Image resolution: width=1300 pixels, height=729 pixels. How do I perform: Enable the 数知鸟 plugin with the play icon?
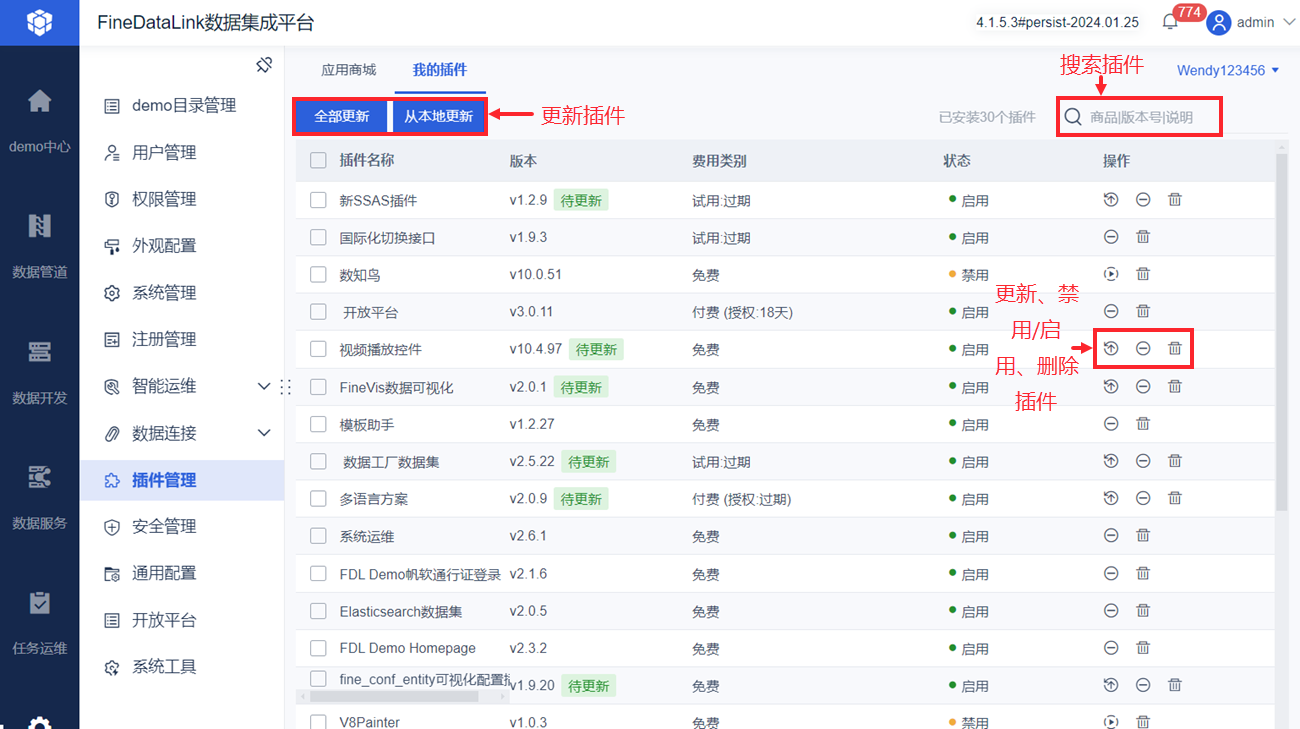pos(1111,274)
